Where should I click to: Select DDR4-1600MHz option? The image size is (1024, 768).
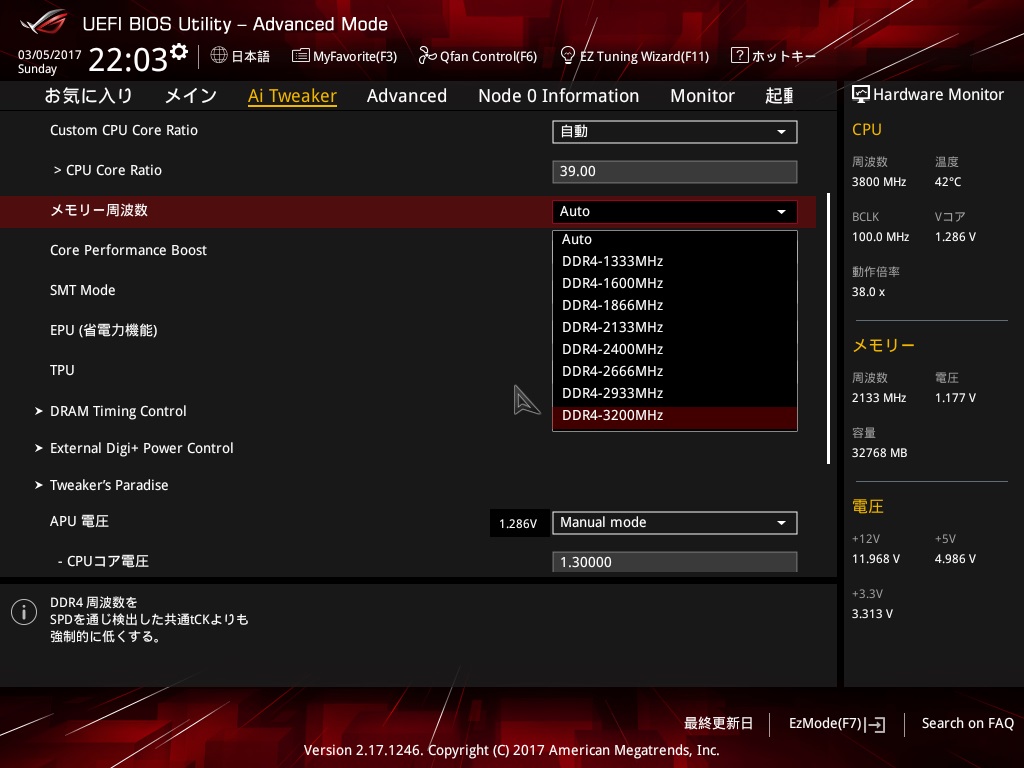pyautogui.click(x=675, y=283)
